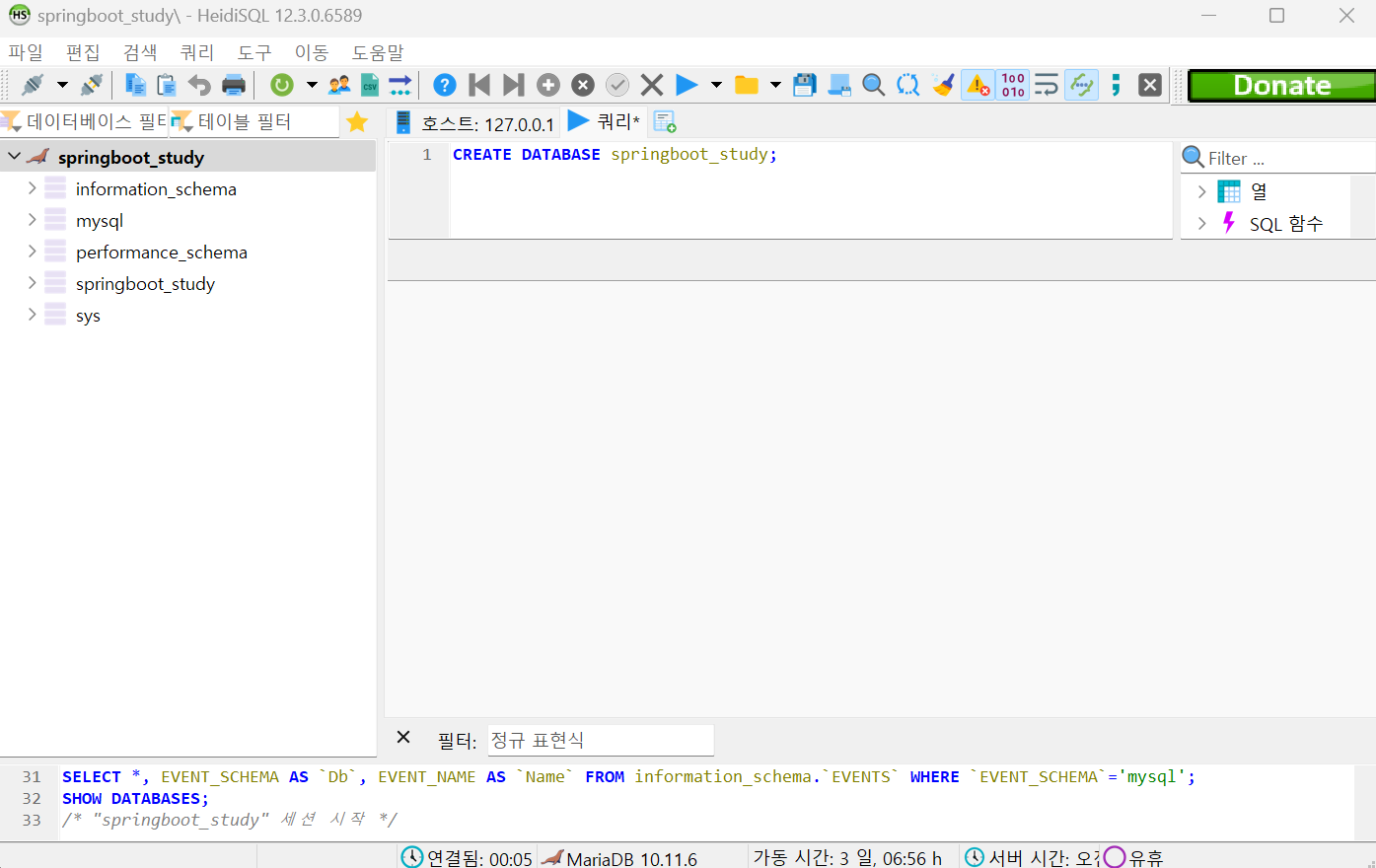Open the connect to server plug icon

pyautogui.click(x=33, y=85)
